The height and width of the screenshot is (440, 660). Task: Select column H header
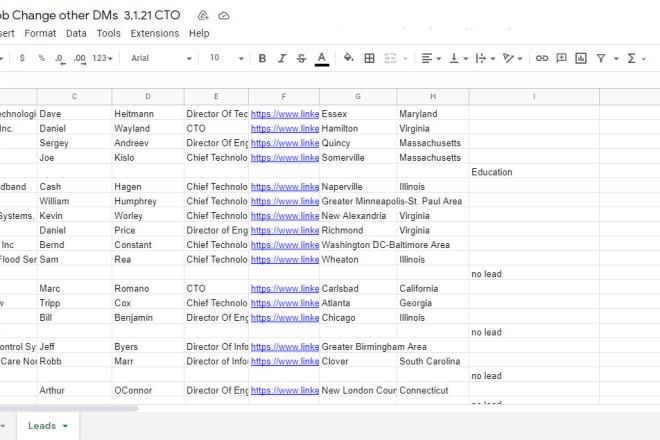[x=433, y=96]
